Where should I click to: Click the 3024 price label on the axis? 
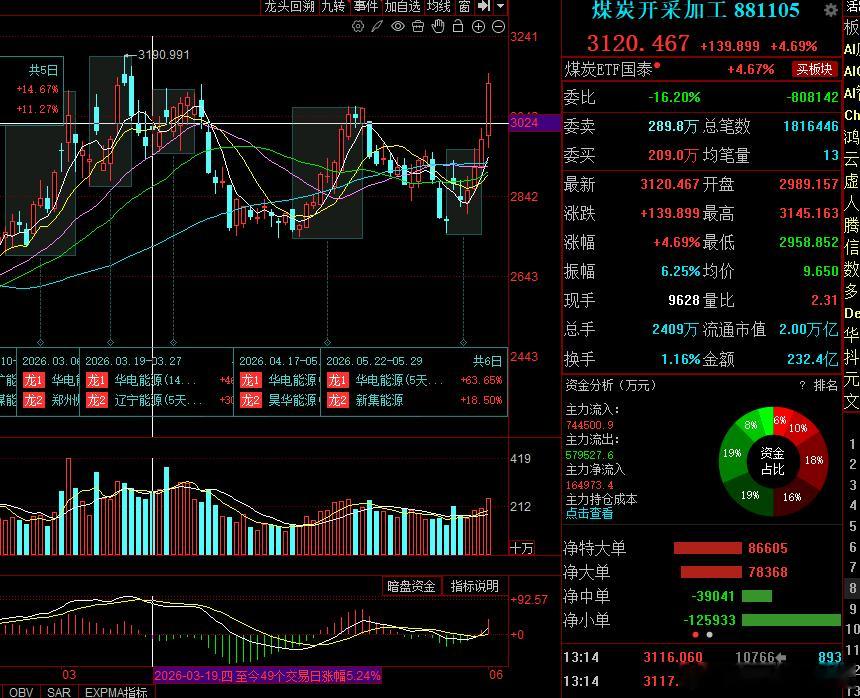tap(534, 122)
